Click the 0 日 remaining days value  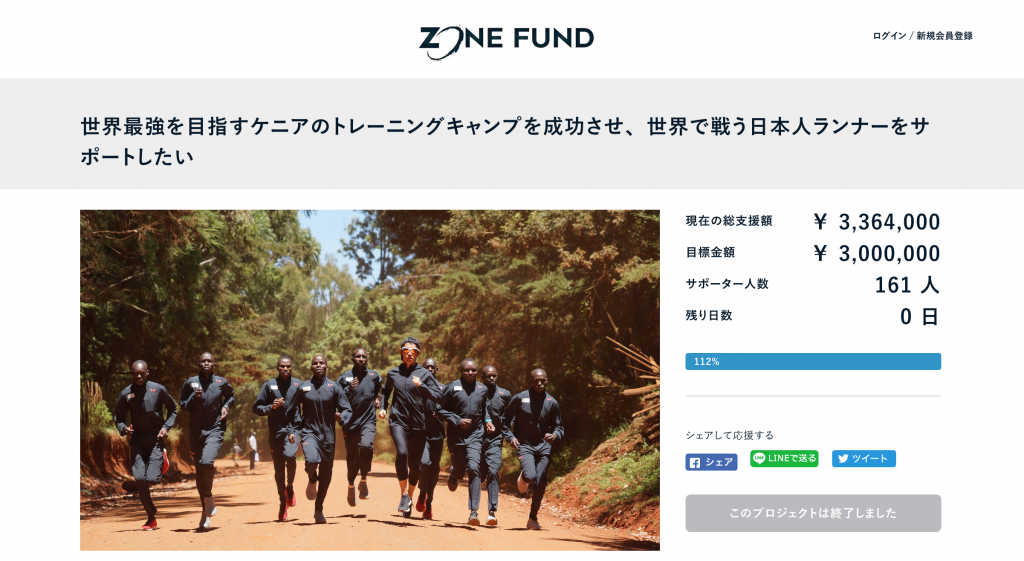(920, 317)
